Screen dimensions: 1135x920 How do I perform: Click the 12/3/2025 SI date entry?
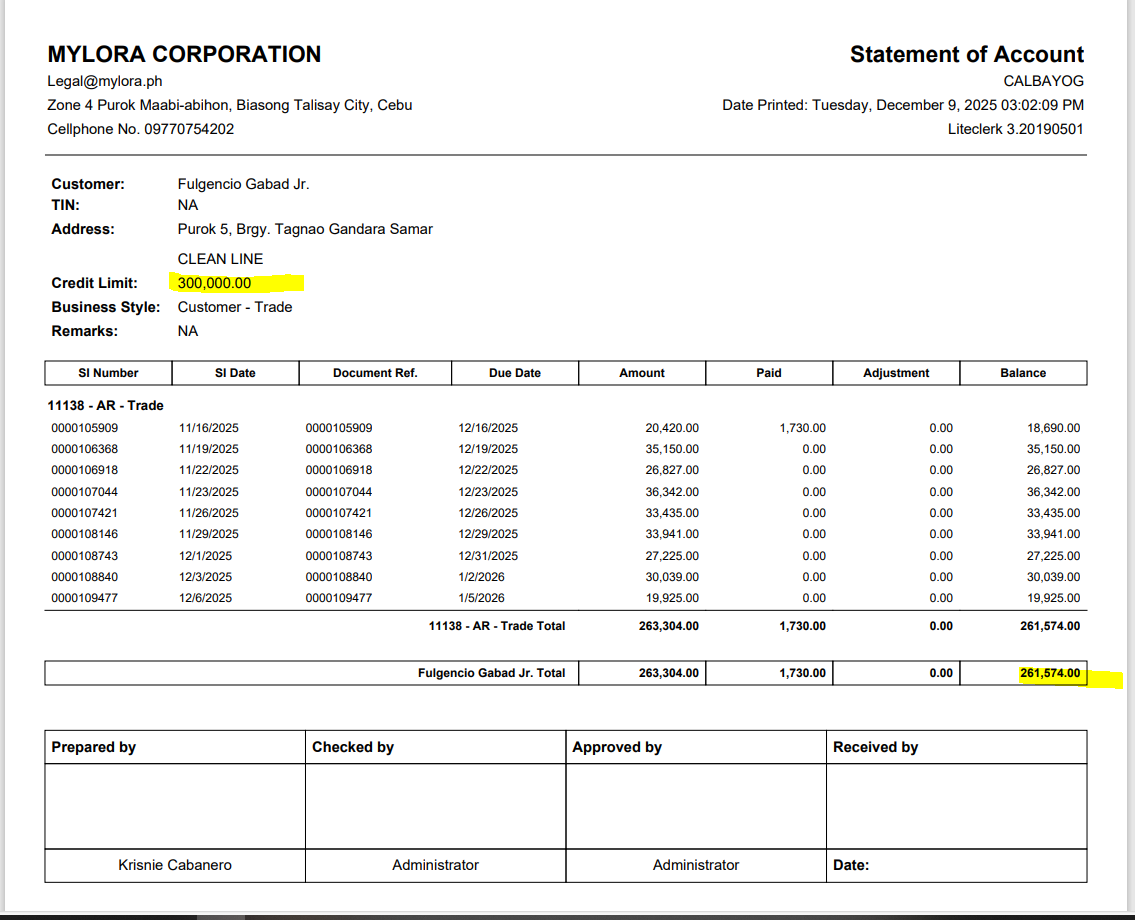pyautogui.click(x=206, y=577)
